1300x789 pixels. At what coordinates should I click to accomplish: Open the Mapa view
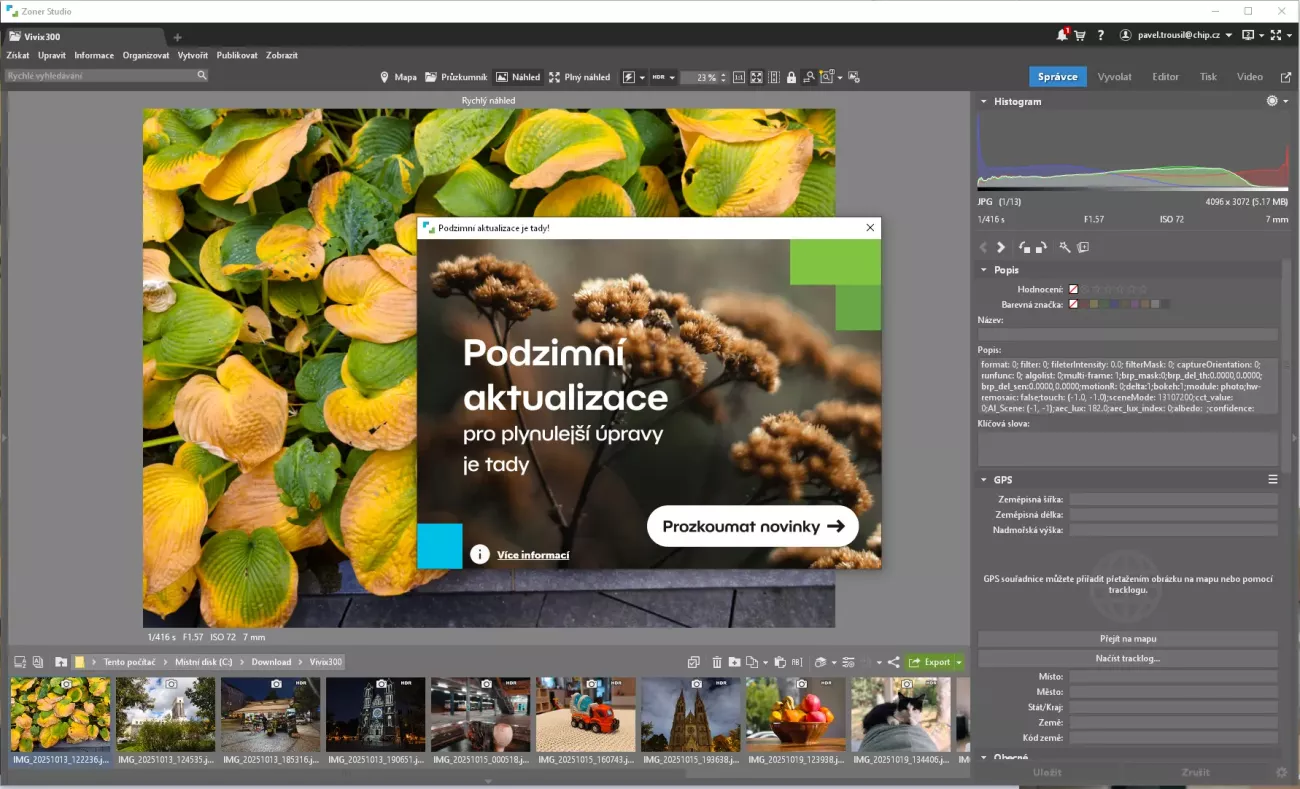pos(398,77)
